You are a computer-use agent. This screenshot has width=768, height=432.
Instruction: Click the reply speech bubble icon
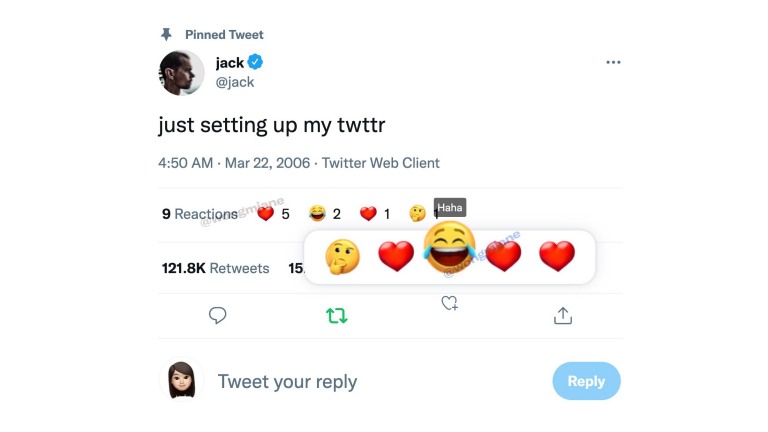217,316
